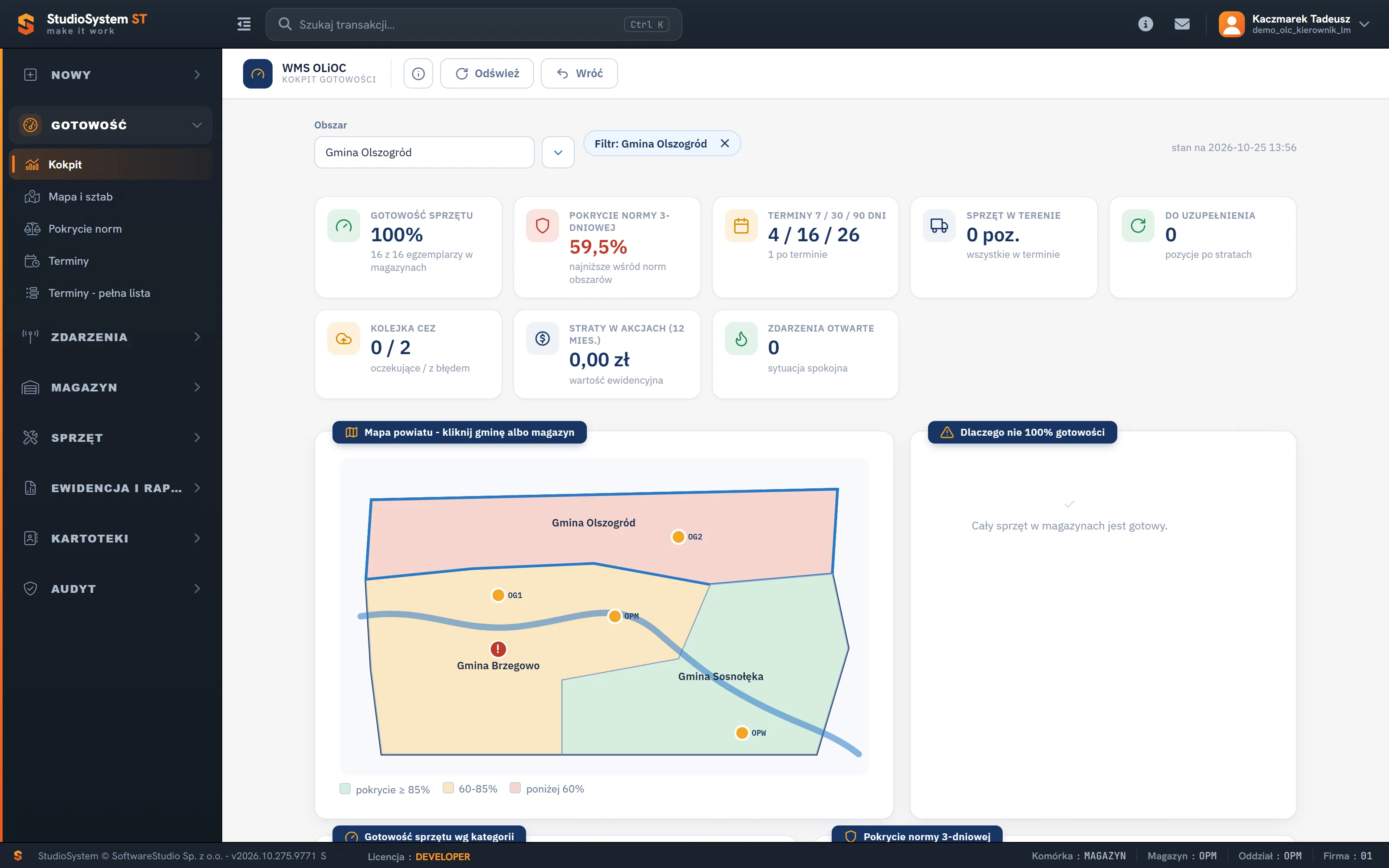
Task: Click the cloud icon on Kolejka CEZ card
Action: [344, 339]
